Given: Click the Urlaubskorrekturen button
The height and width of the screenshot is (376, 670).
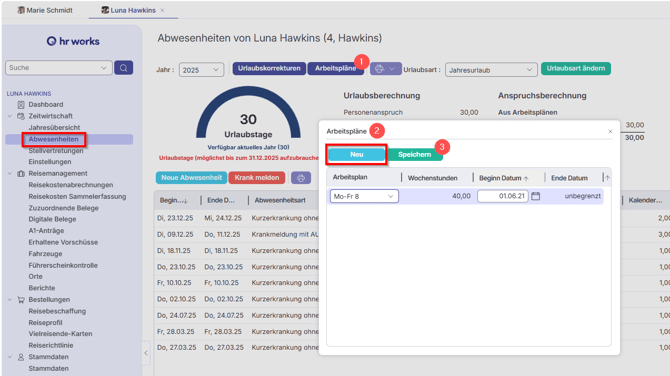Looking at the screenshot, I should [269, 68].
